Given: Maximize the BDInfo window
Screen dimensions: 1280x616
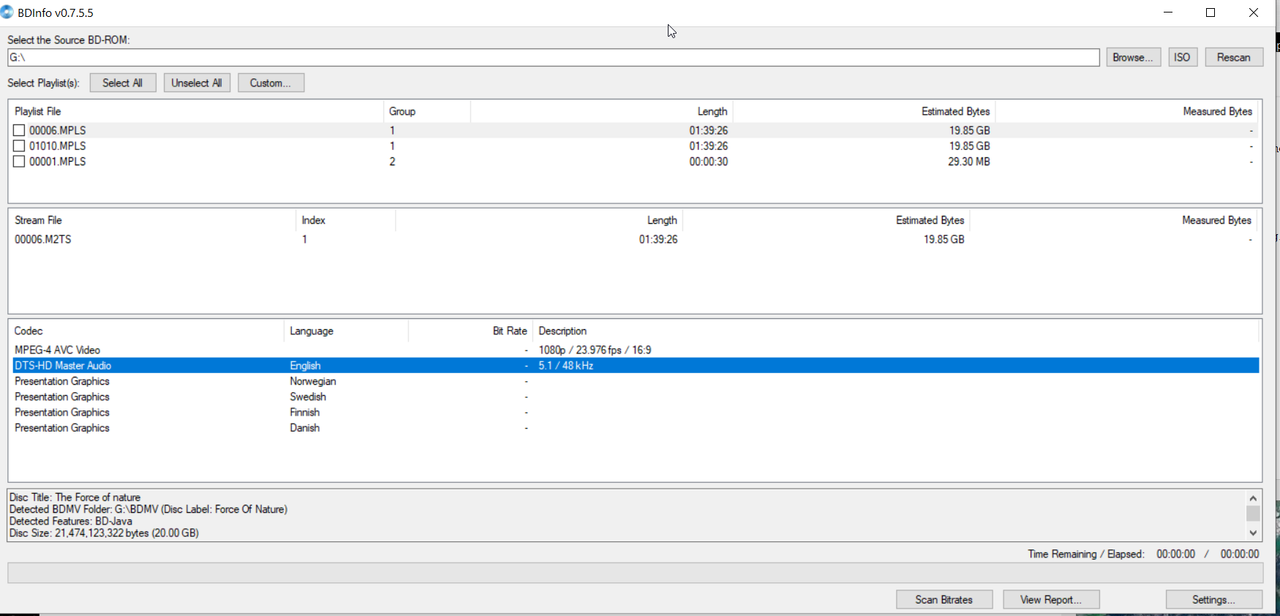Looking at the screenshot, I should tap(1210, 13).
